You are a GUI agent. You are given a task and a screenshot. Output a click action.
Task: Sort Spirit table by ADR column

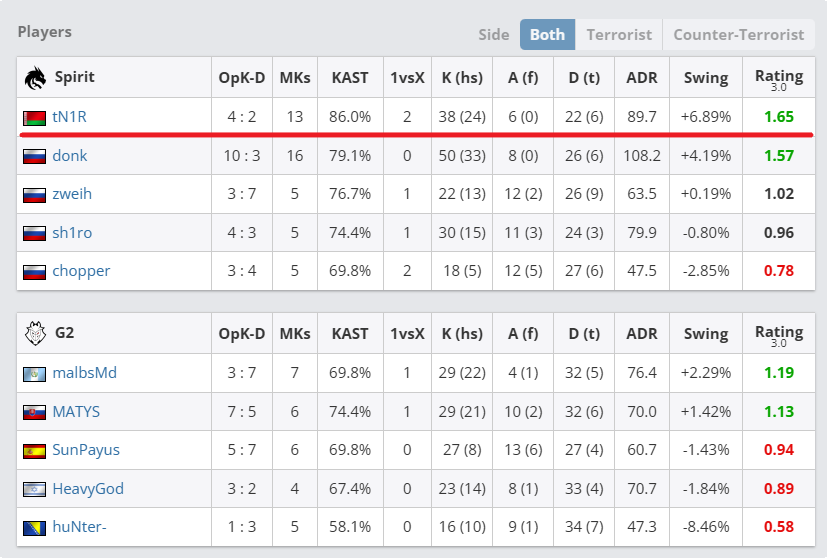pos(641,77)
